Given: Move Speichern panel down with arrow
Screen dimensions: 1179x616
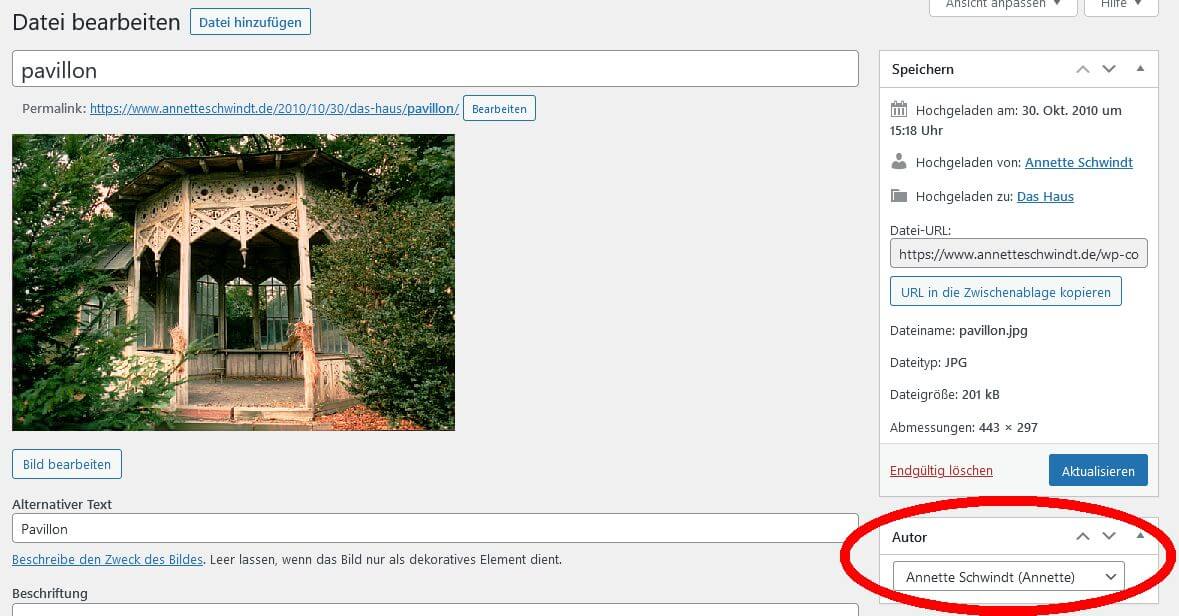Looking at the screenshot, I should point(1109,69).
